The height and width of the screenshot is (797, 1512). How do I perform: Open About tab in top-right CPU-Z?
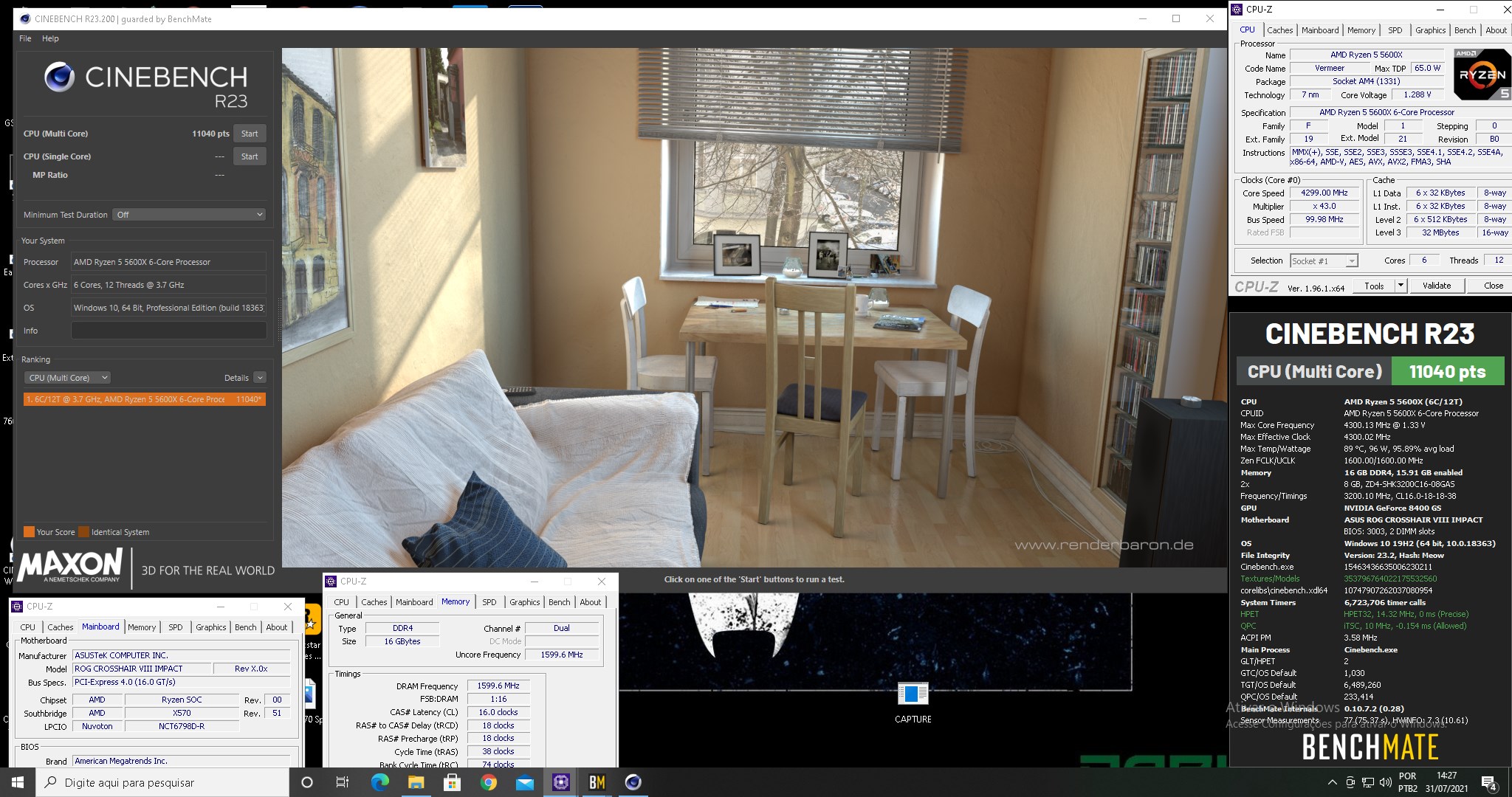click(1496, 30)
